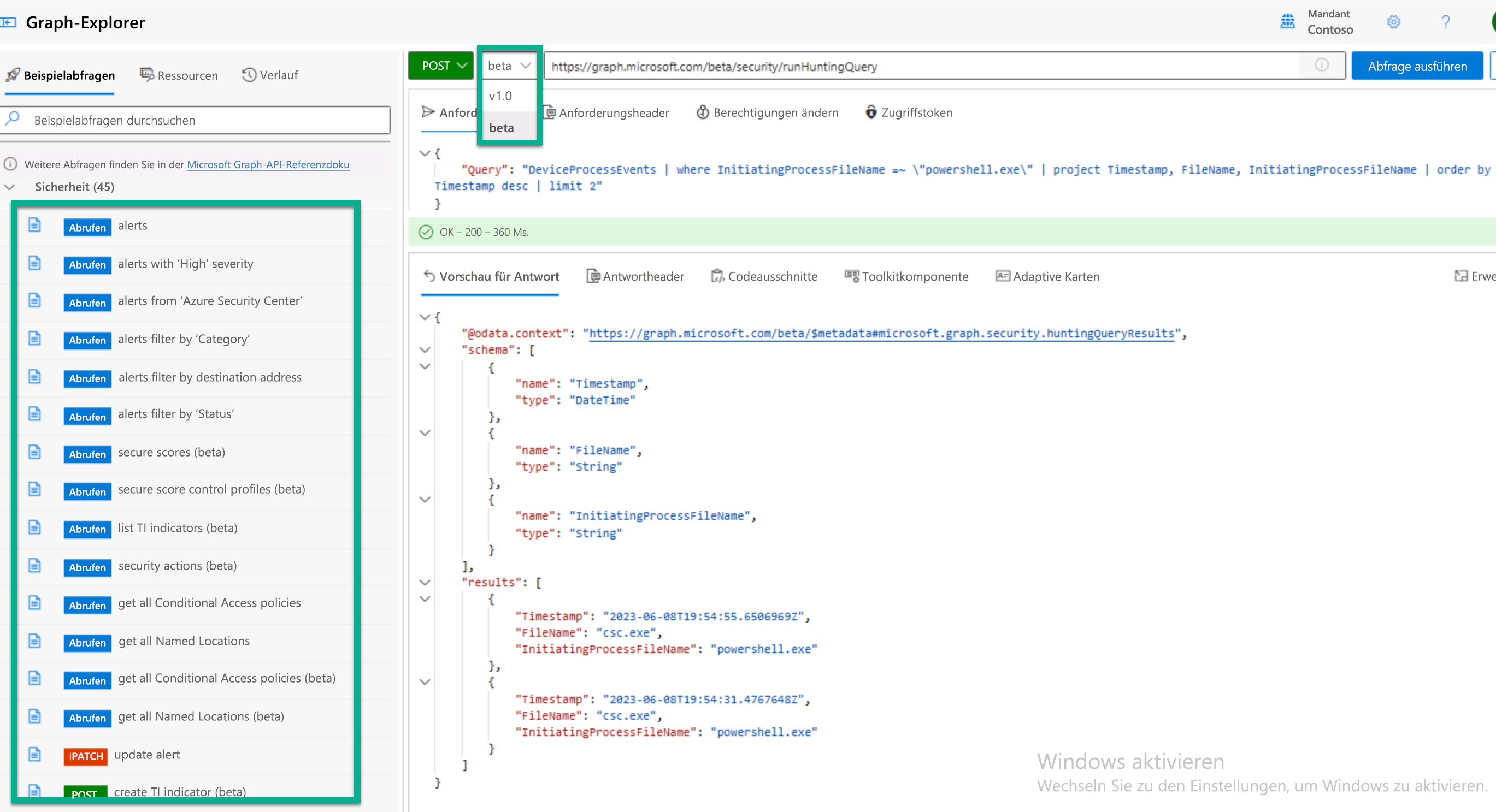The image size is (1496, 812).
Task: Click the document icon beside alerts
Action: pos(35,224)
